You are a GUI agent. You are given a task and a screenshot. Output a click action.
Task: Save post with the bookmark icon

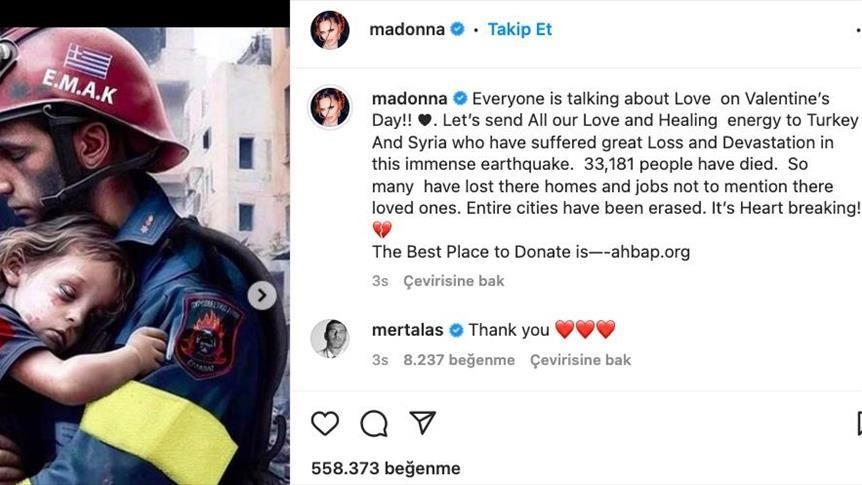click(859, 423)
